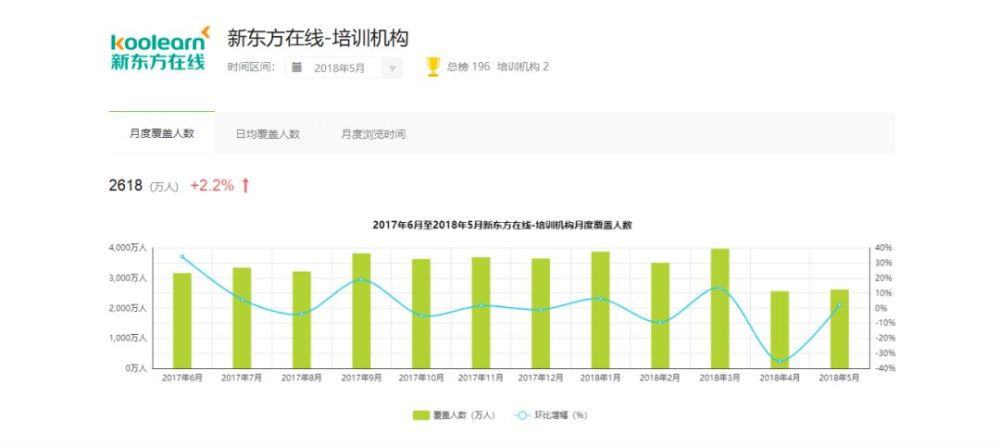
Task: Open the 2018年5月 date dropdown arrow
Action: coord(393,68)
